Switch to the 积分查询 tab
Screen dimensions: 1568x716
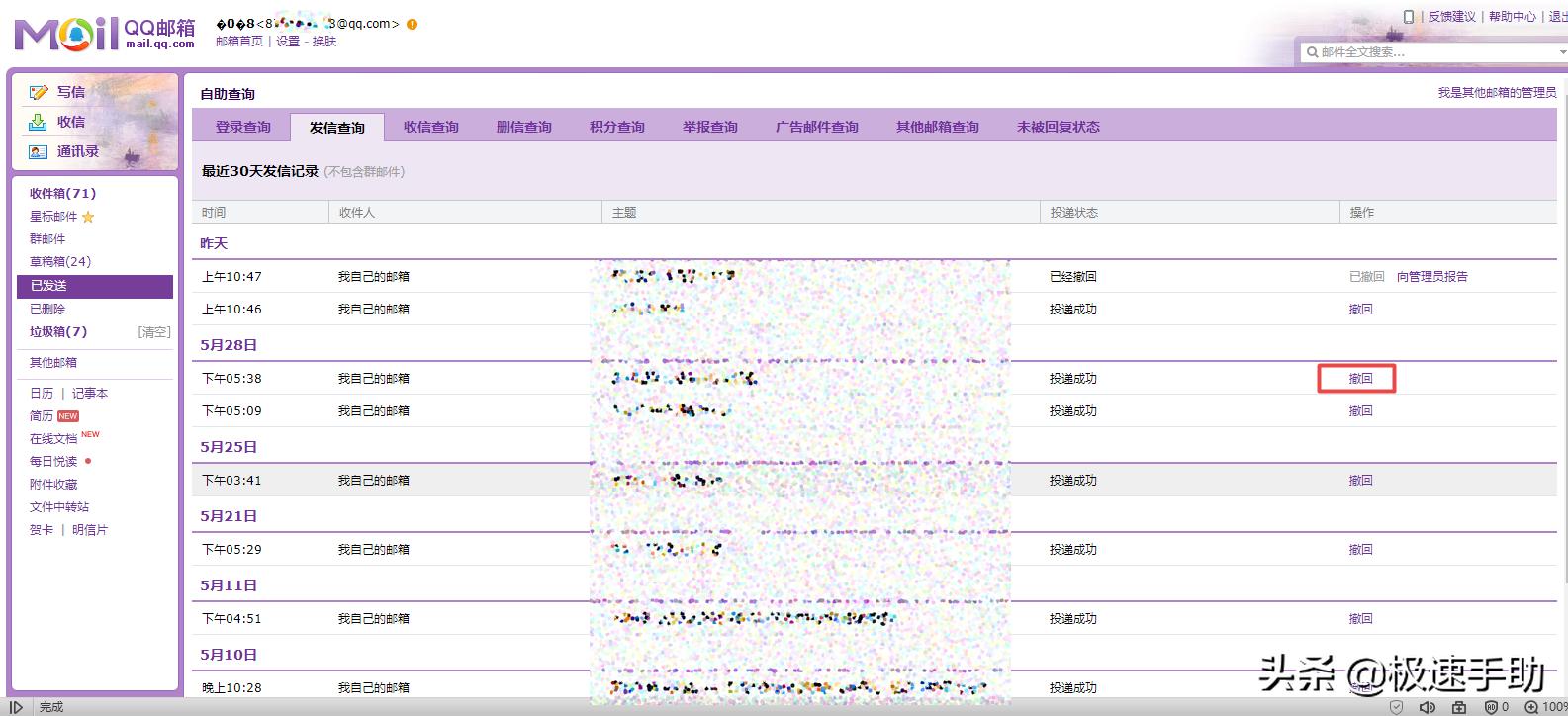tap(617, 127)
